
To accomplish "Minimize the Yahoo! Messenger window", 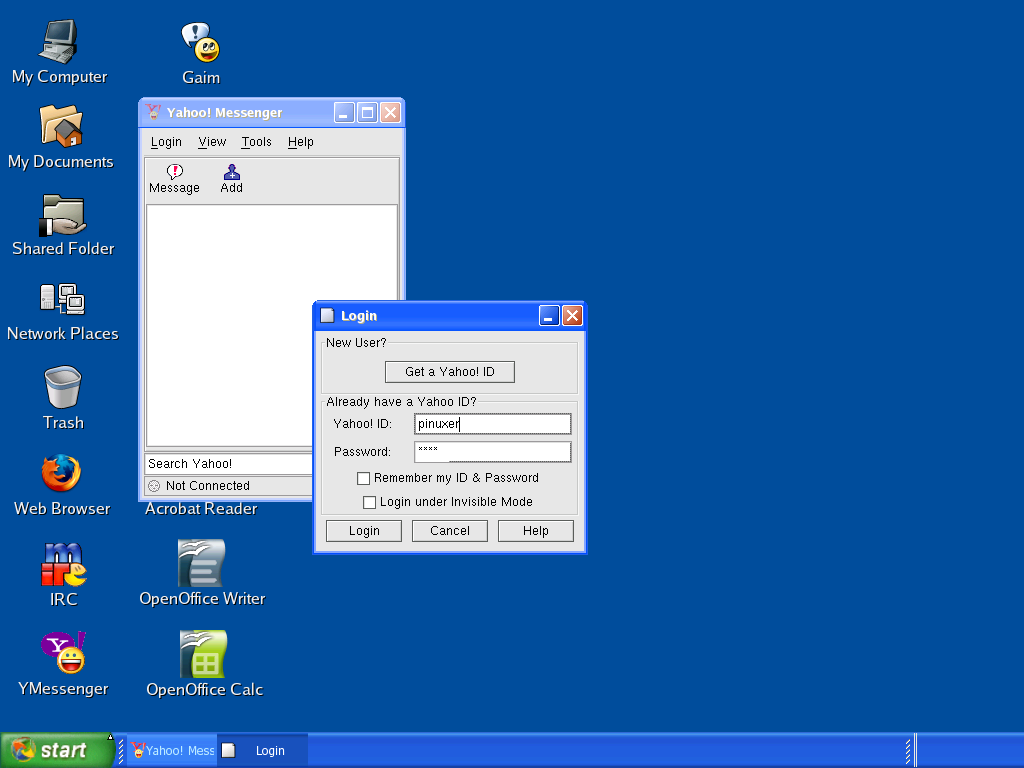I will pos(344,112).
